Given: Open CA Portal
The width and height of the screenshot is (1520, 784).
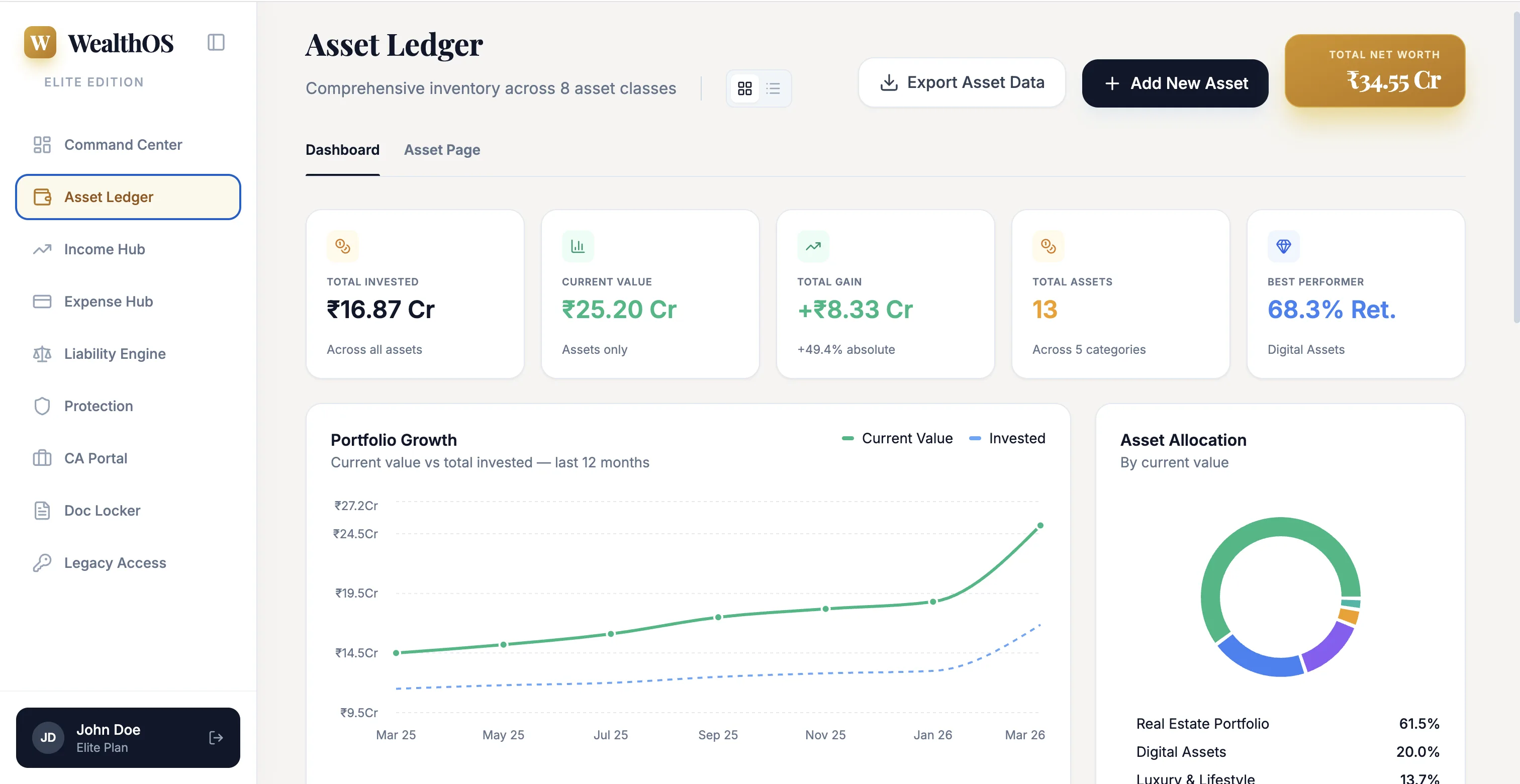Looking at the screenshot, I should (128, 458).
